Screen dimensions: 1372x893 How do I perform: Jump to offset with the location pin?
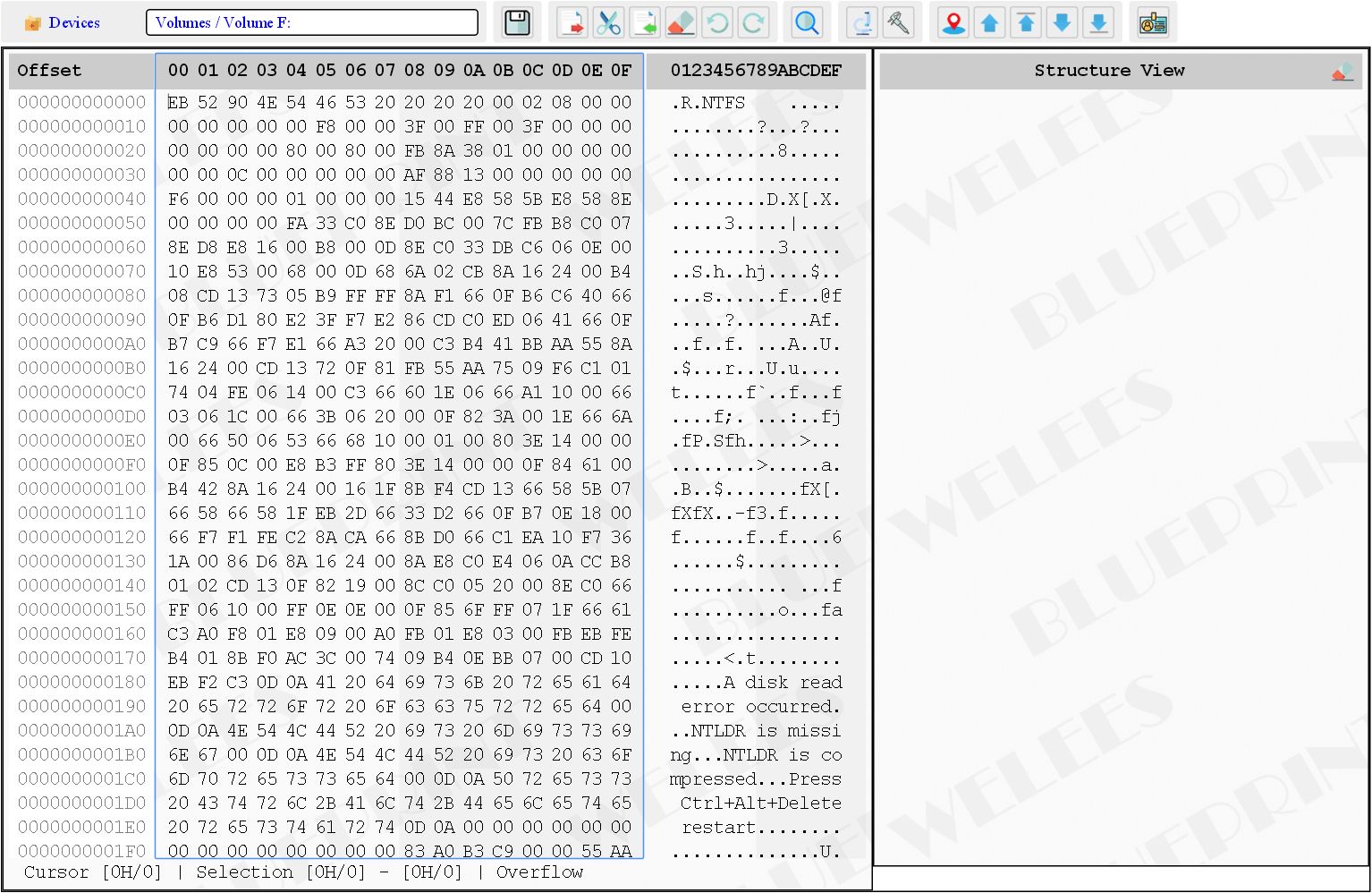[953, 22]
